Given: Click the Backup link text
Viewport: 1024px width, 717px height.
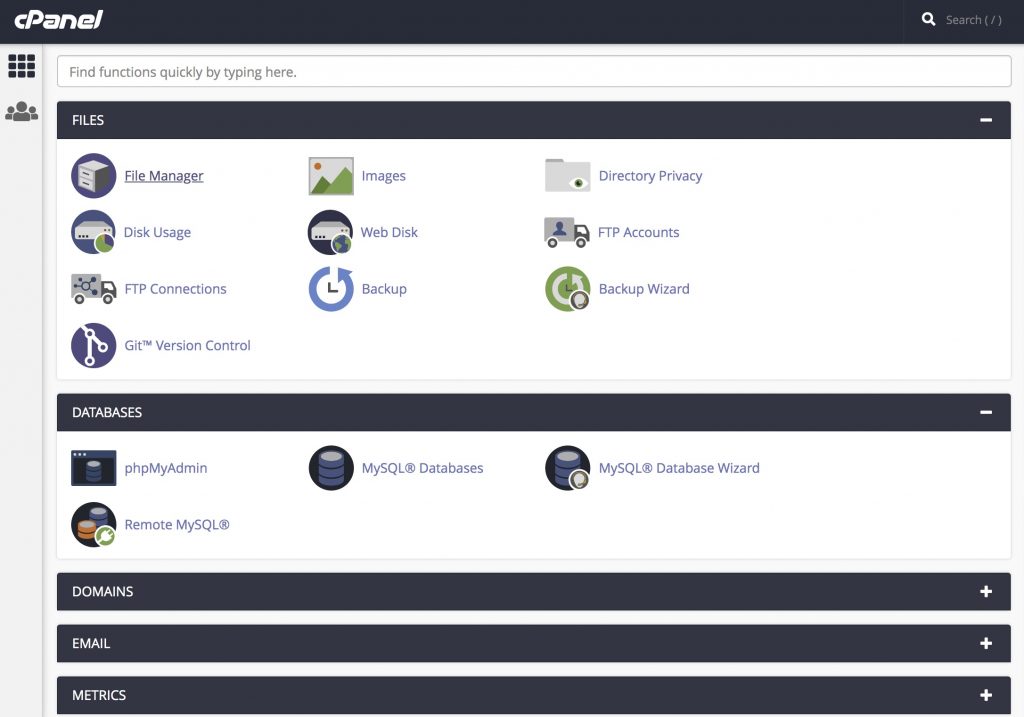Looking at the screenshot, I should click(384, 289).
